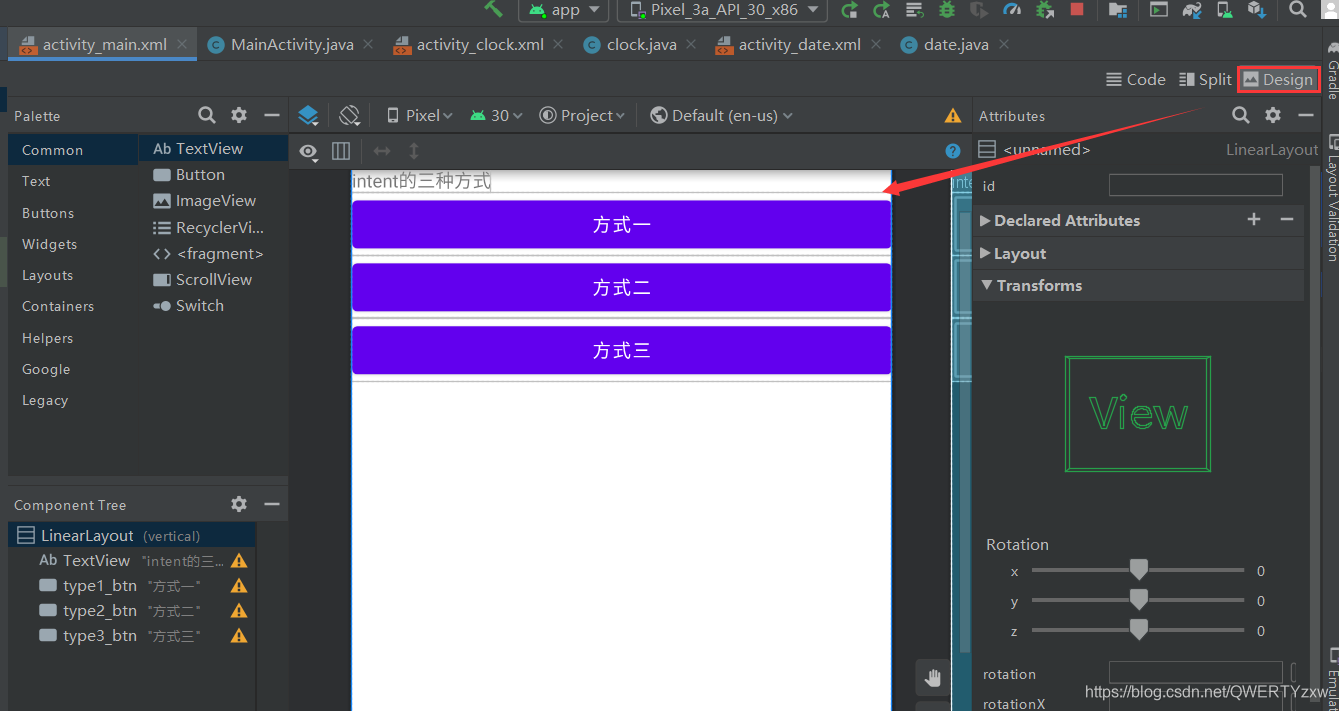Image resolution: width=1339 pixels, height=711 pixels.
Task: Click the red Stop button
Action: pos(1077,10)
